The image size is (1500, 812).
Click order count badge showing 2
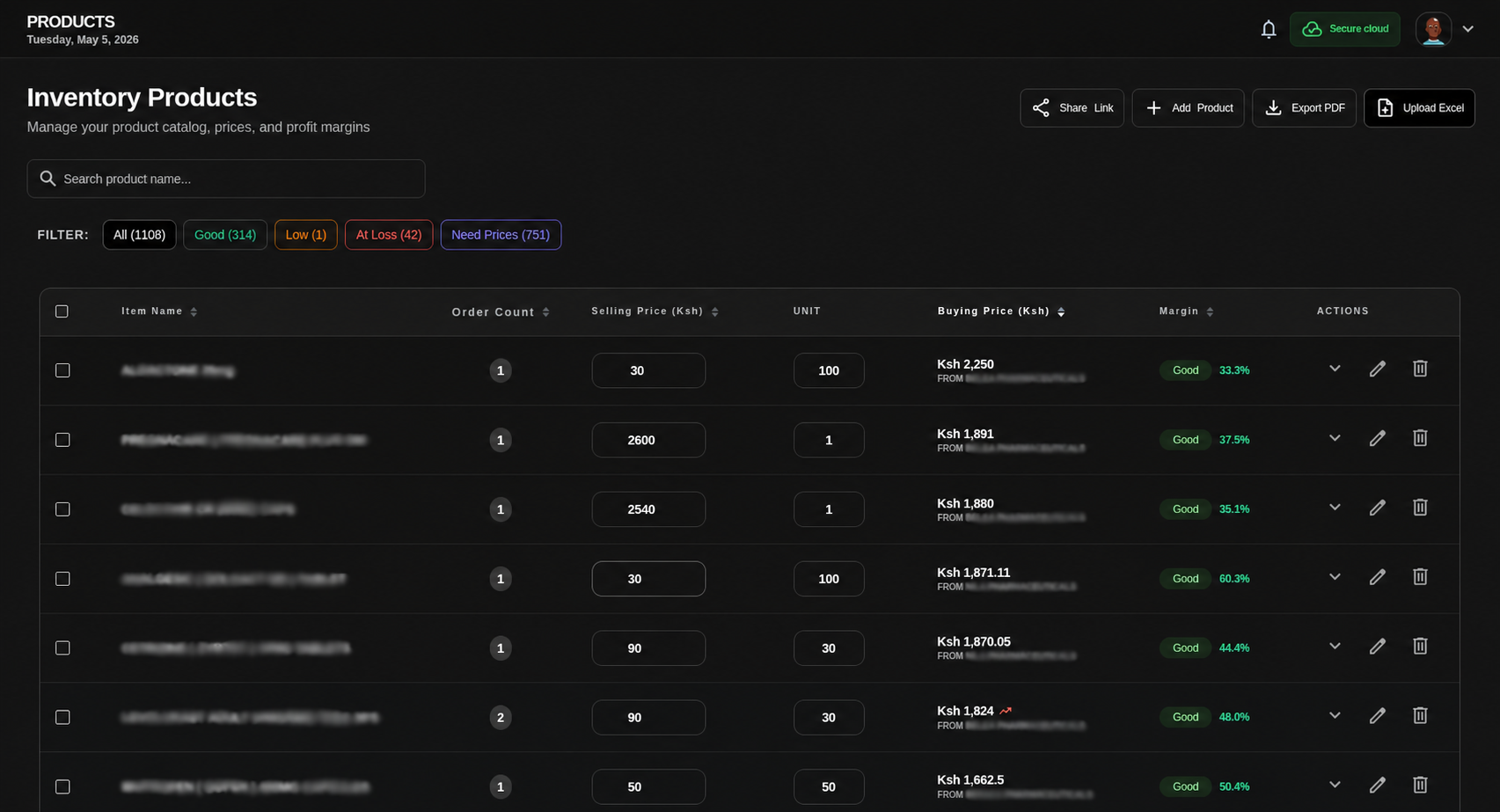(x=501, y=718)
